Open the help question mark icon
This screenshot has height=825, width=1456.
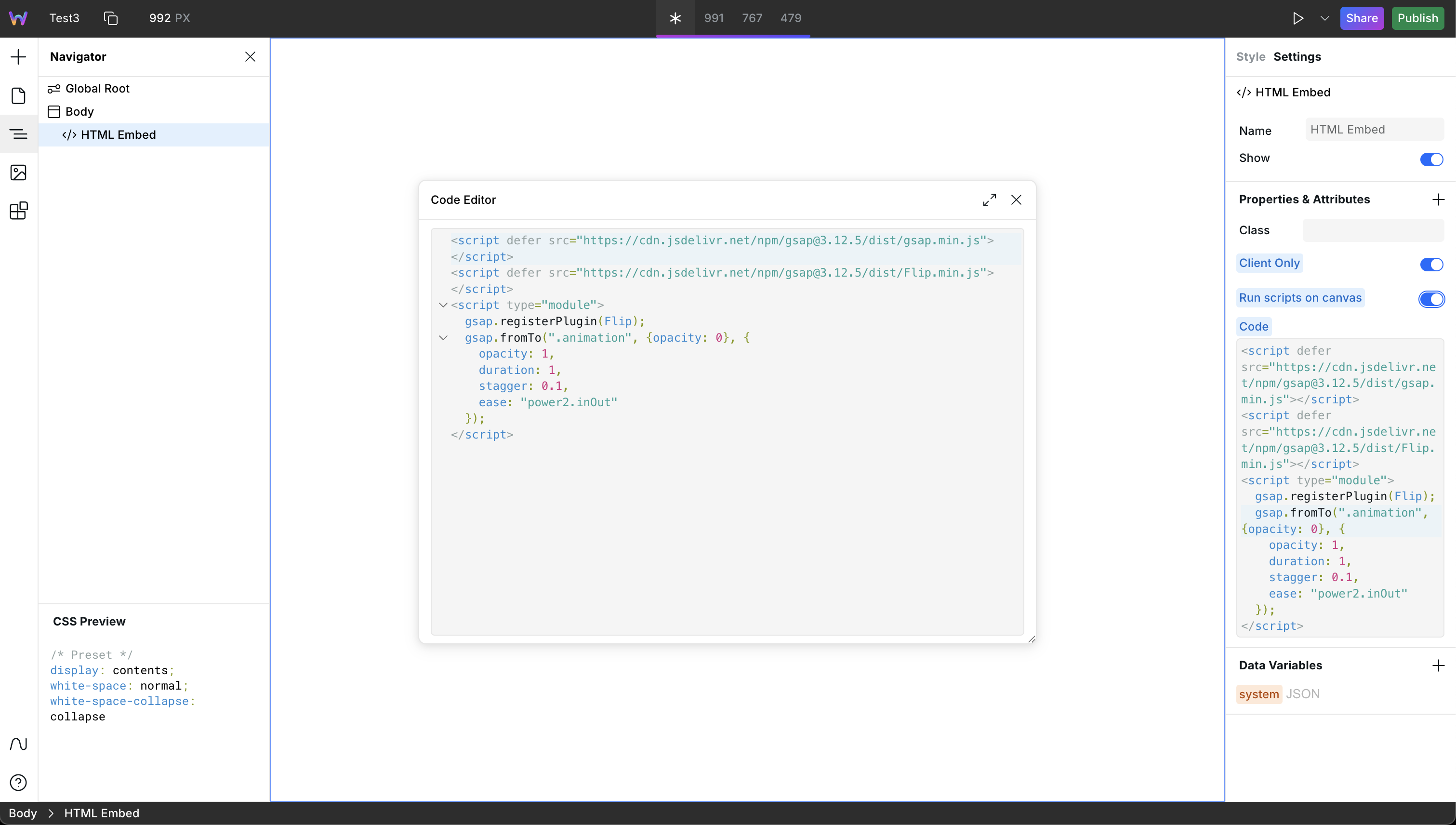pyautogui.click(x=18, y=783)
